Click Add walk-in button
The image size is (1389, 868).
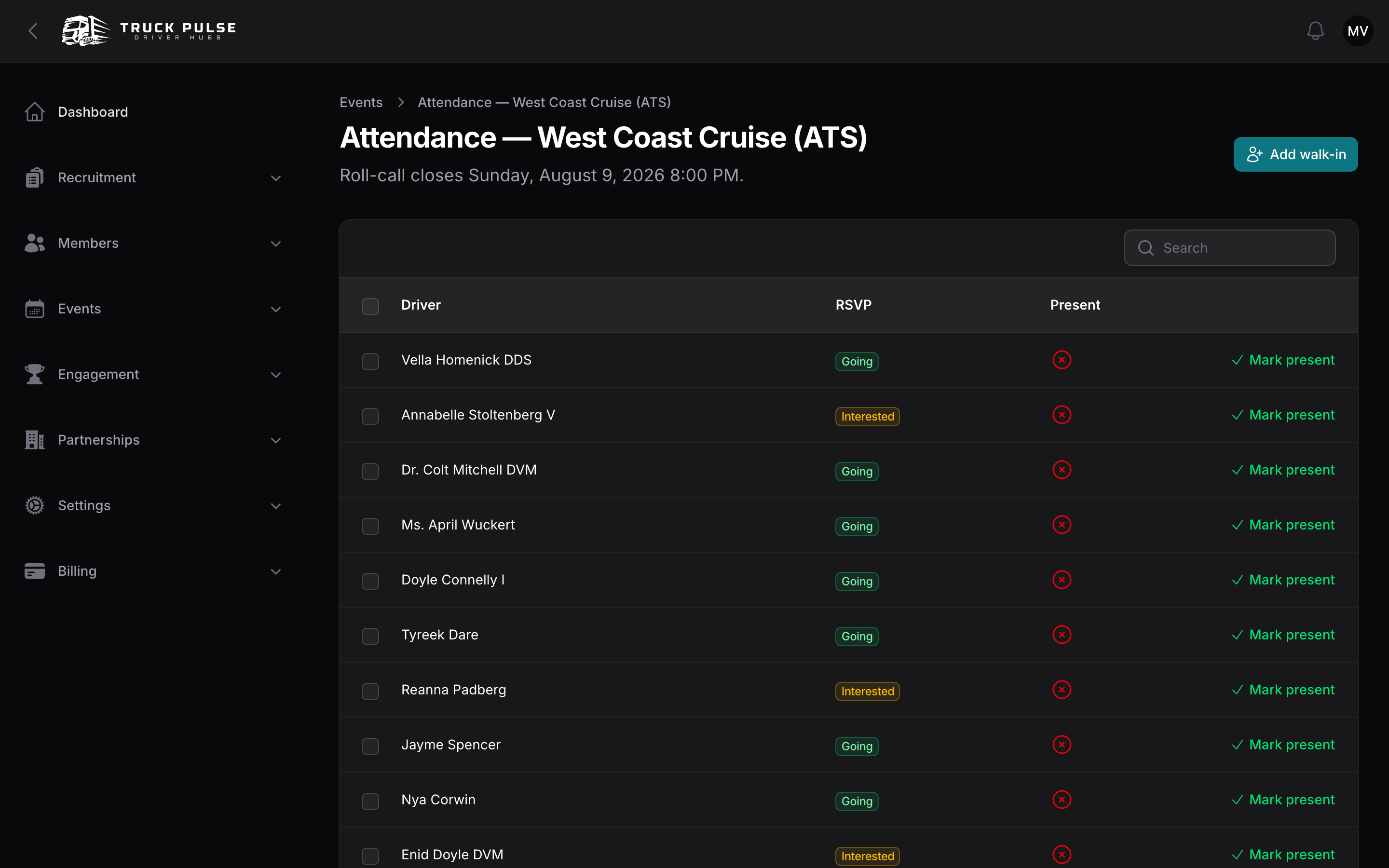(x=1295, y=154)
